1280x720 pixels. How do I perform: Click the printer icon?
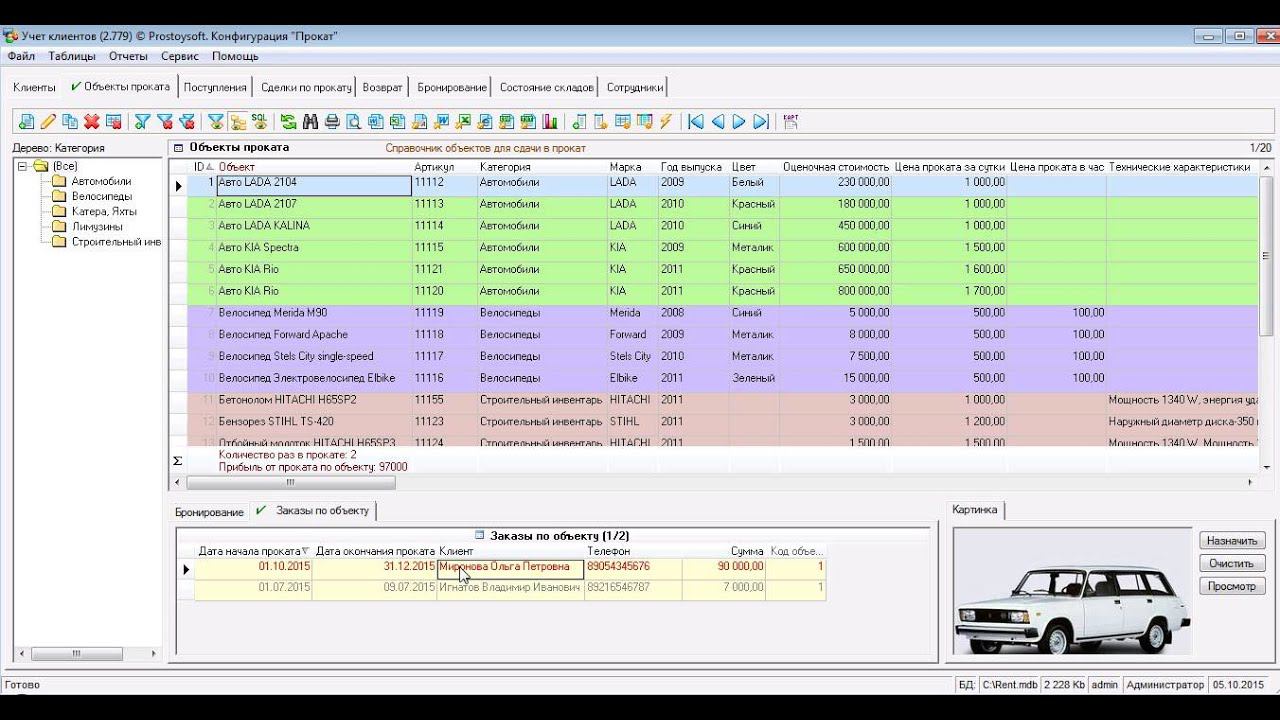coord(332,122)
